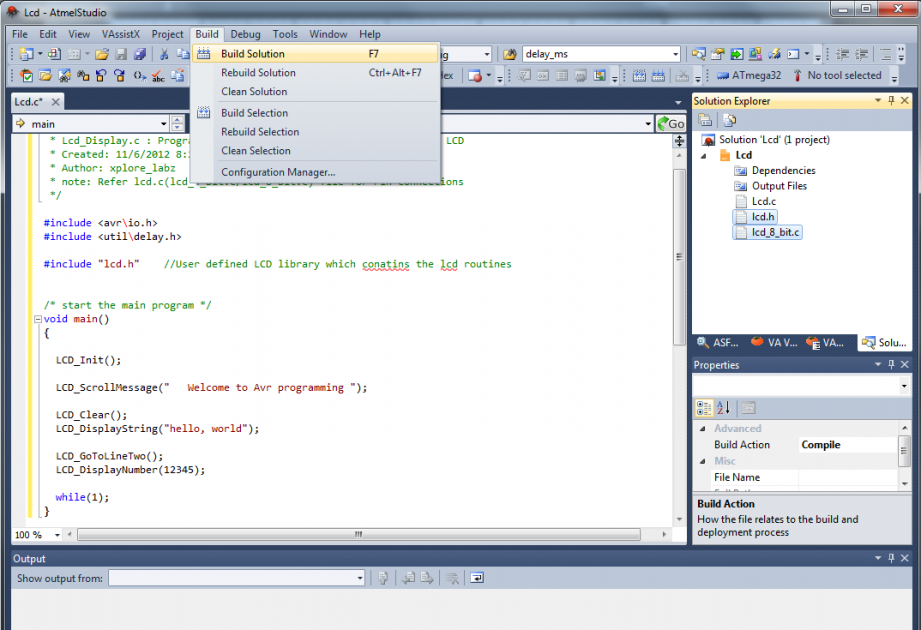Choose Build Solution from the menu

pyautogui.click(x=315, y=53)
